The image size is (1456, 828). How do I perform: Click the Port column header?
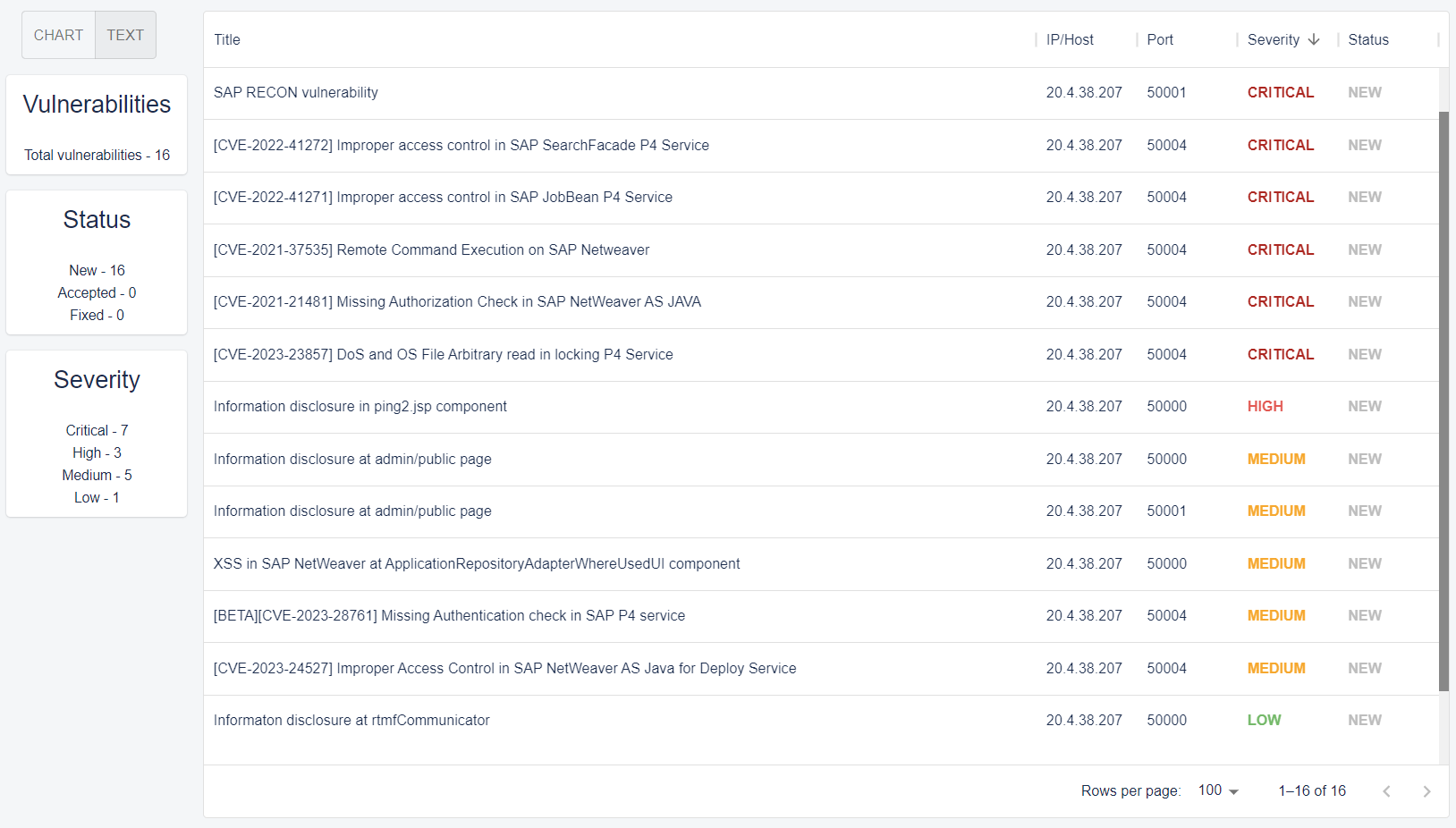1160,39
